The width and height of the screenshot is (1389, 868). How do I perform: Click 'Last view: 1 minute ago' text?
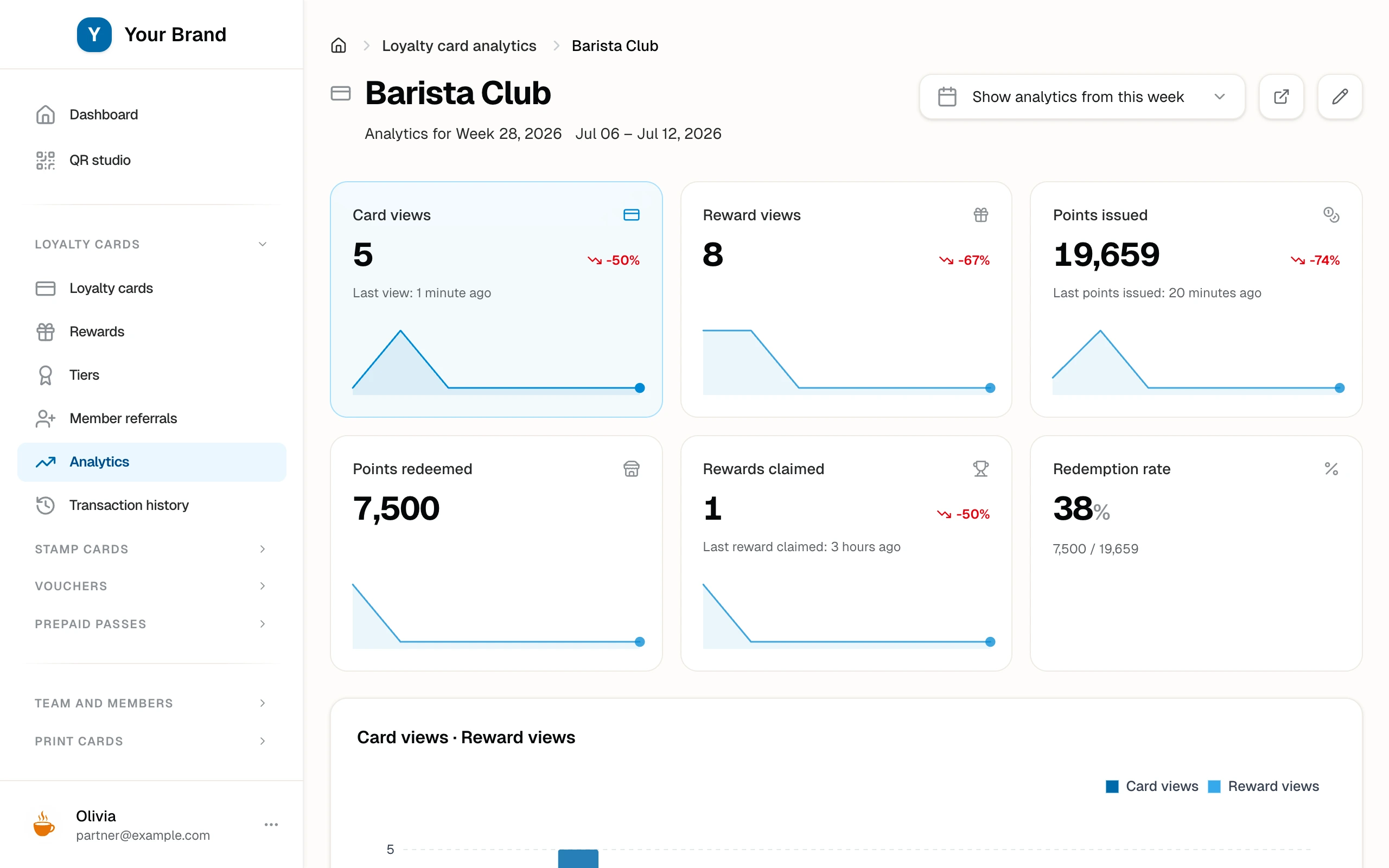pos(422,293)
